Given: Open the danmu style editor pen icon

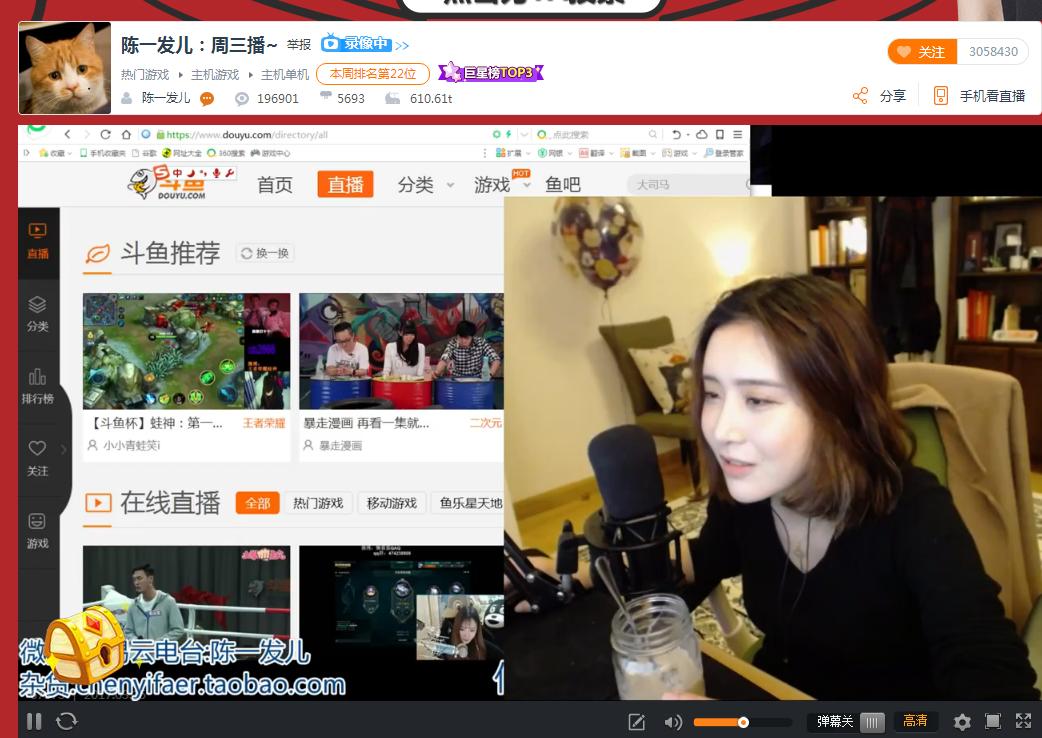Looking at the screenshot, I should [x=635, y=721].
